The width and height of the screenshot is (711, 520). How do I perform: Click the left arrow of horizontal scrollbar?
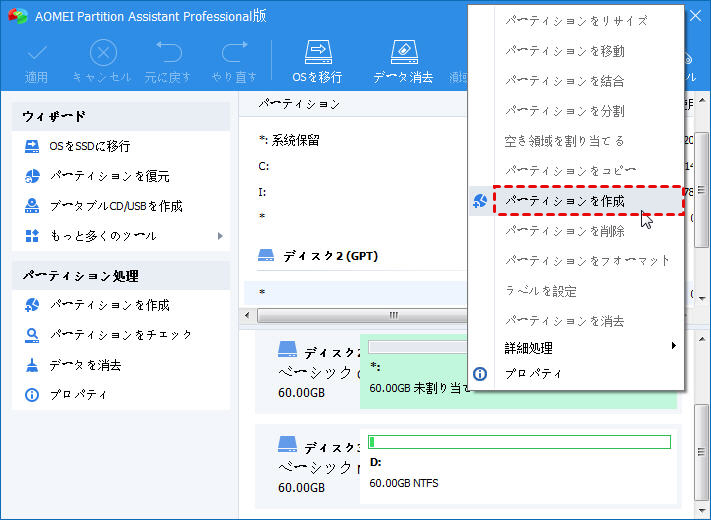click(x=247, y=315)
